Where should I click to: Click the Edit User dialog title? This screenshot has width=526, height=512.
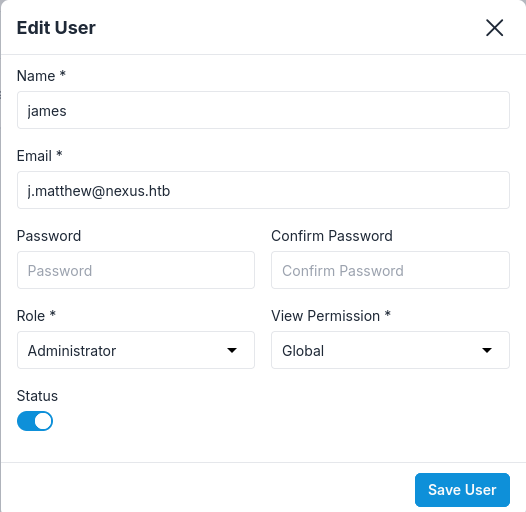[56, 28]
